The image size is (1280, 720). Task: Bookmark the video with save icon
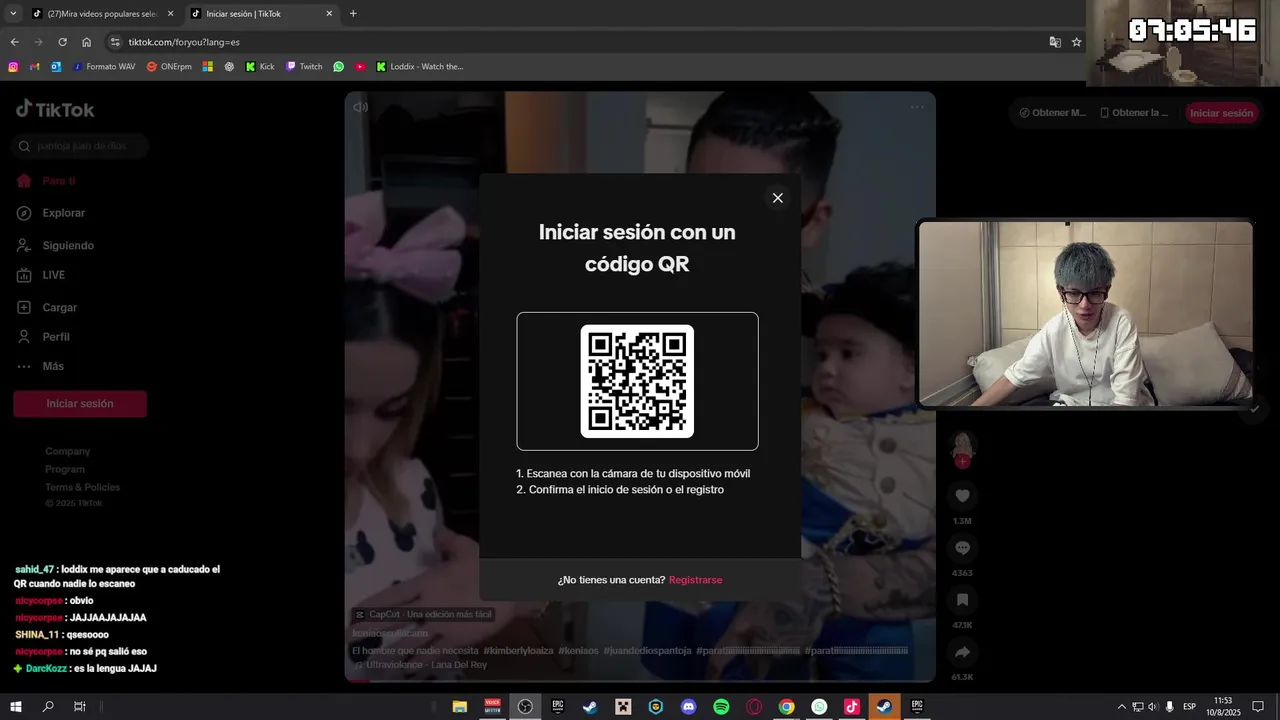tap(962, 600)
